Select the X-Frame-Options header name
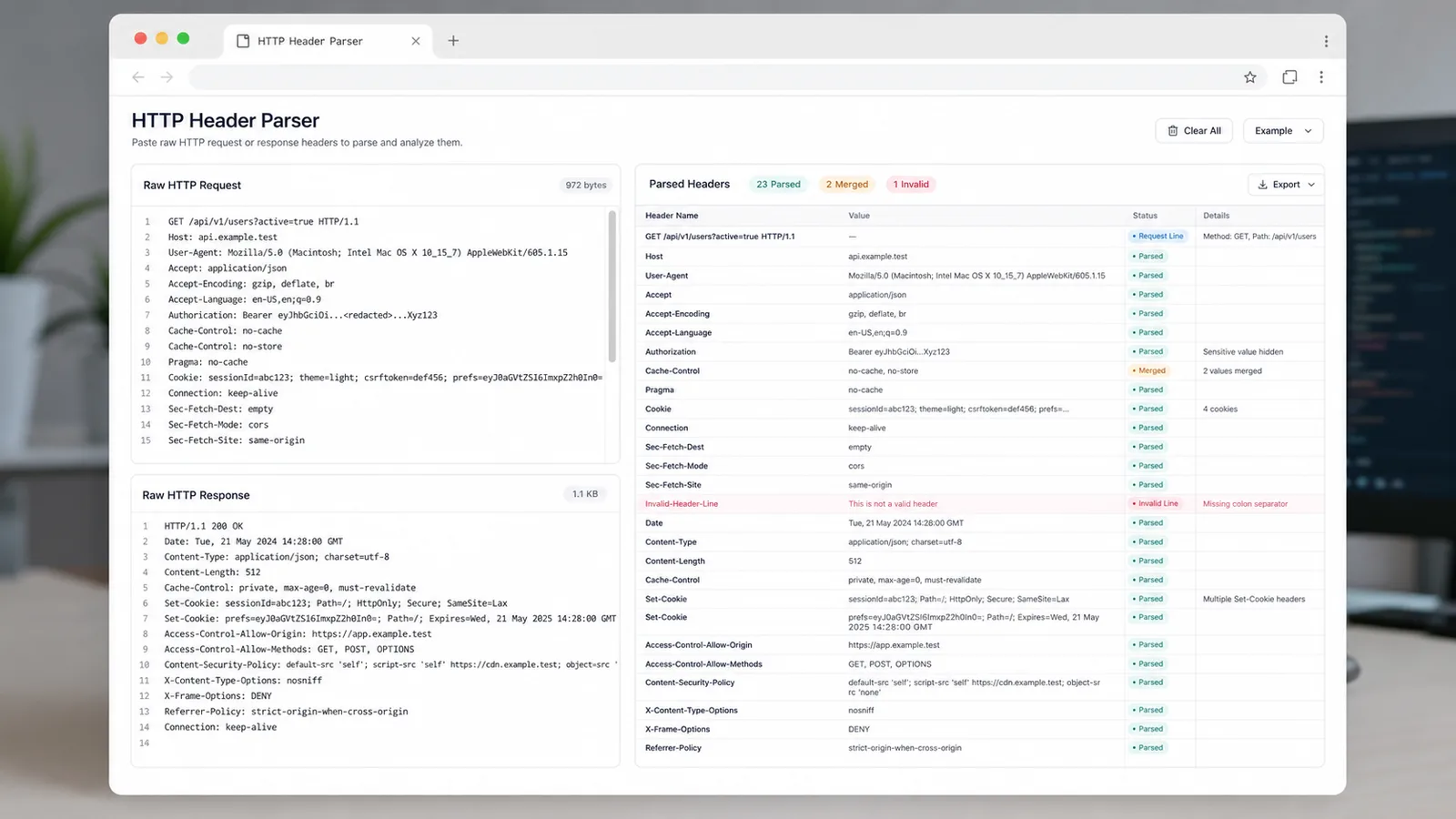Viewport: 1456px width, 819px height. [678, 730]
